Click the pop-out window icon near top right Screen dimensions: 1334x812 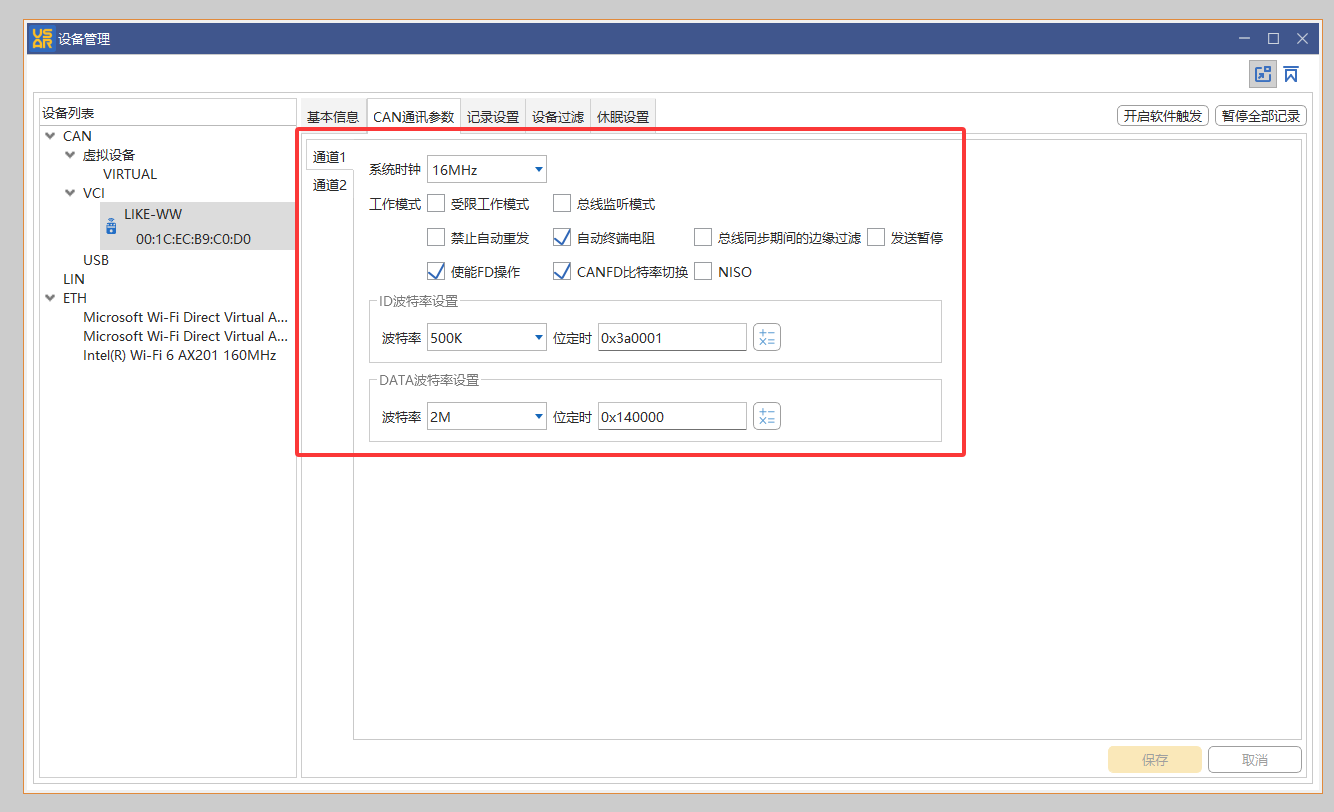pos(1263,73)
